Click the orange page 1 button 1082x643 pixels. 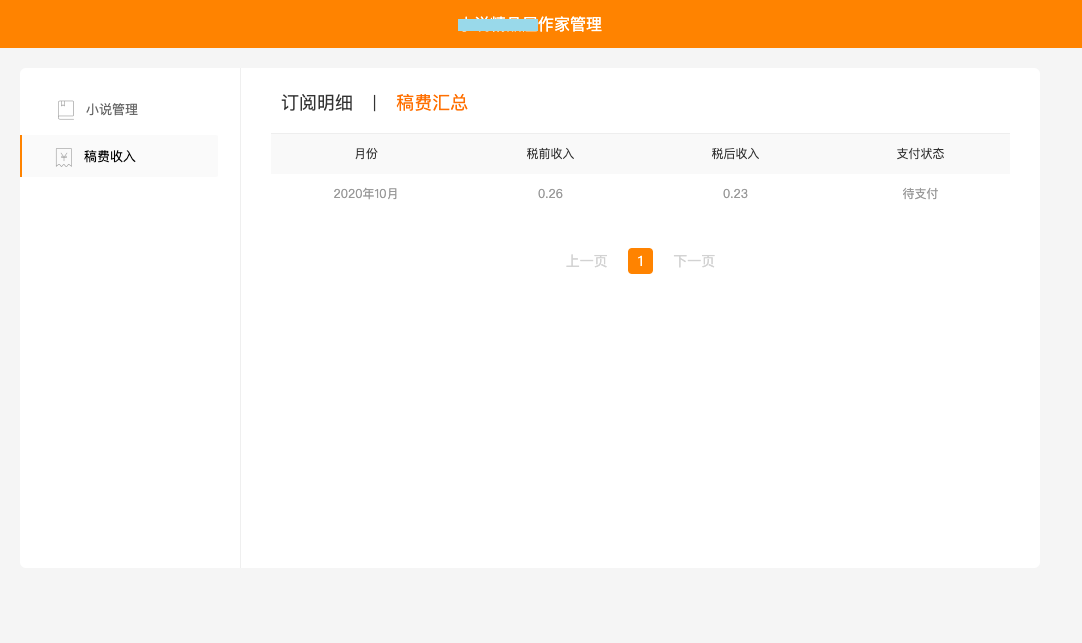point(640,261)
